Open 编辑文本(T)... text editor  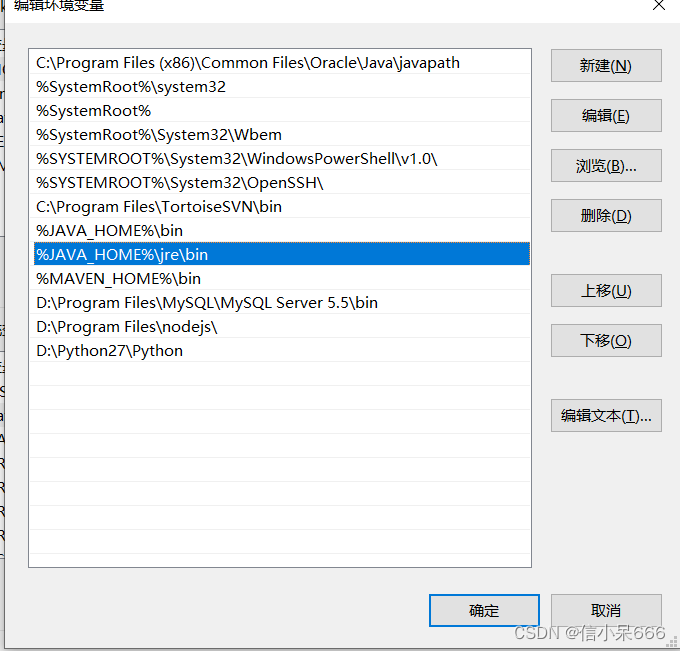pos(606,415)
